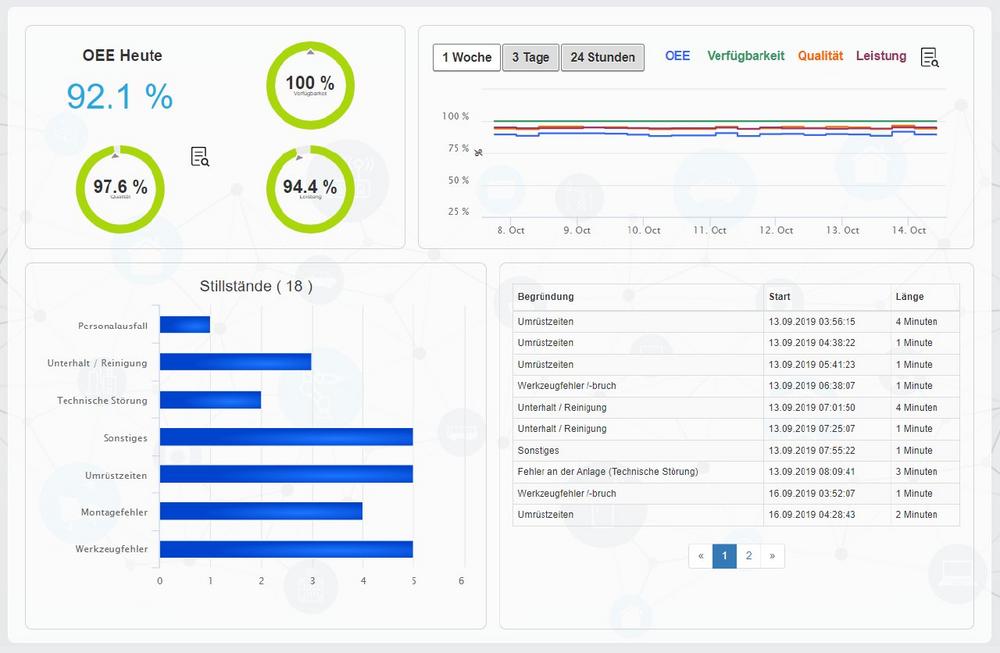
Task: Toggle the Verfügbarkeit series legend
Action: pyautogui.click(x=746, y=55)
